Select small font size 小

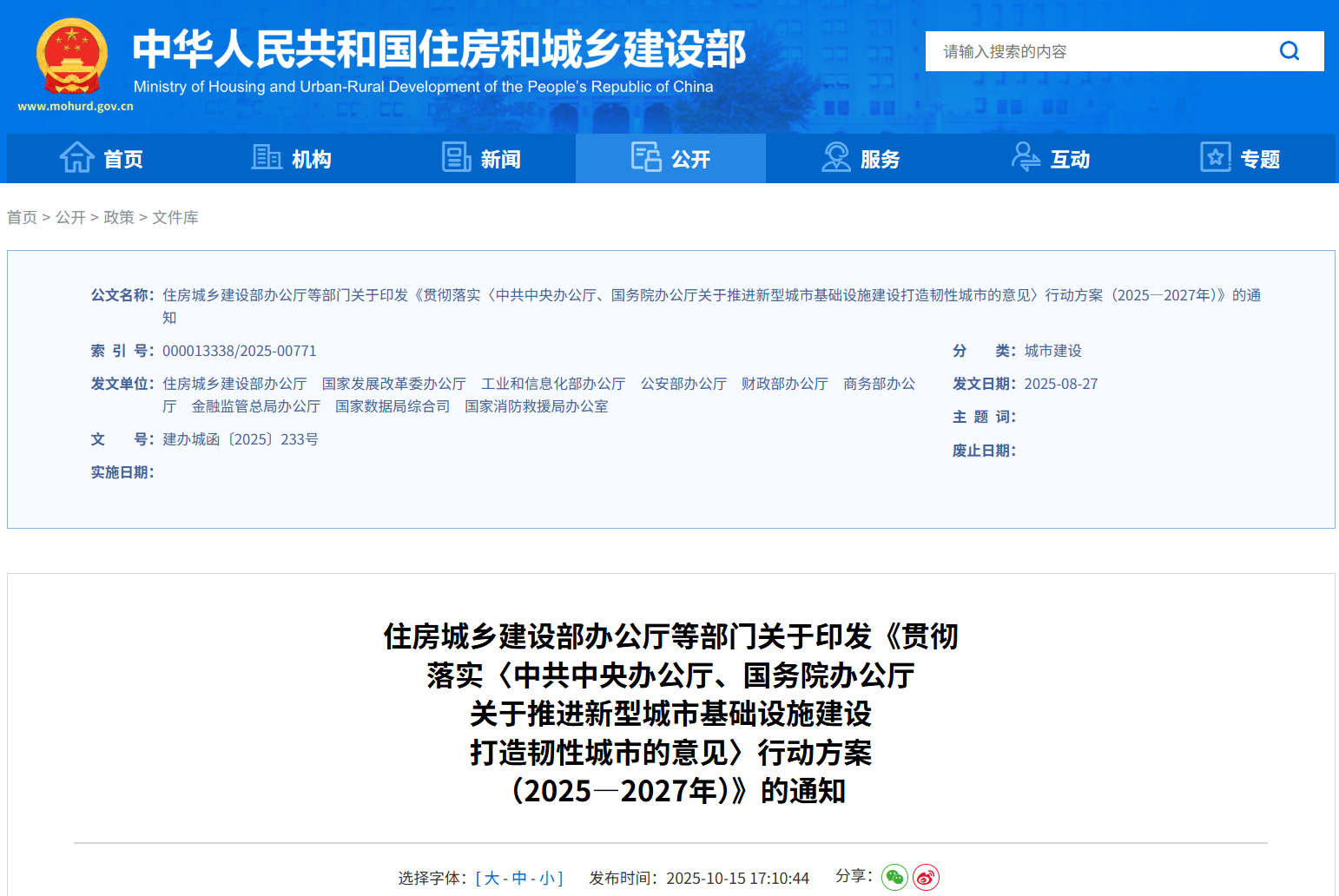click(547, 879)
